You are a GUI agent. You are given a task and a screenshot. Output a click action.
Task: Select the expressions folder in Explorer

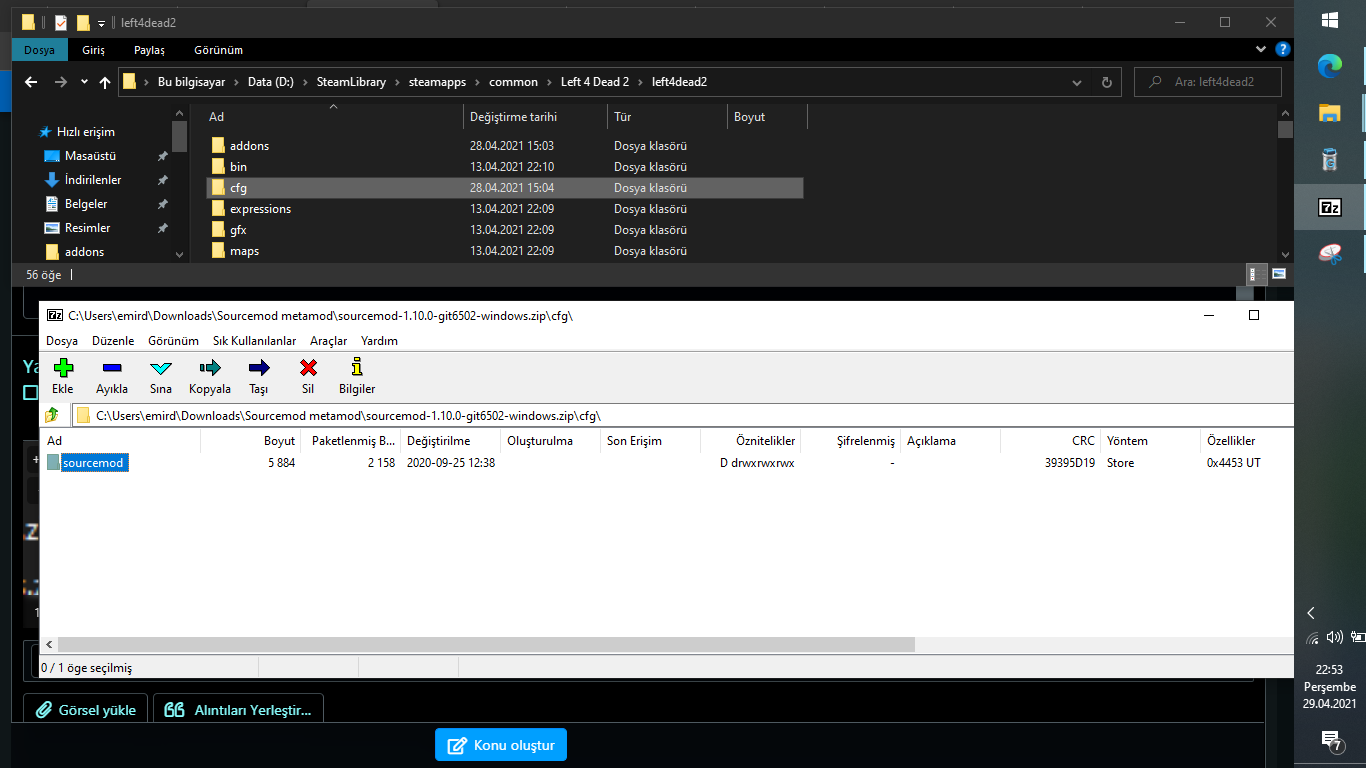[504, 209]
